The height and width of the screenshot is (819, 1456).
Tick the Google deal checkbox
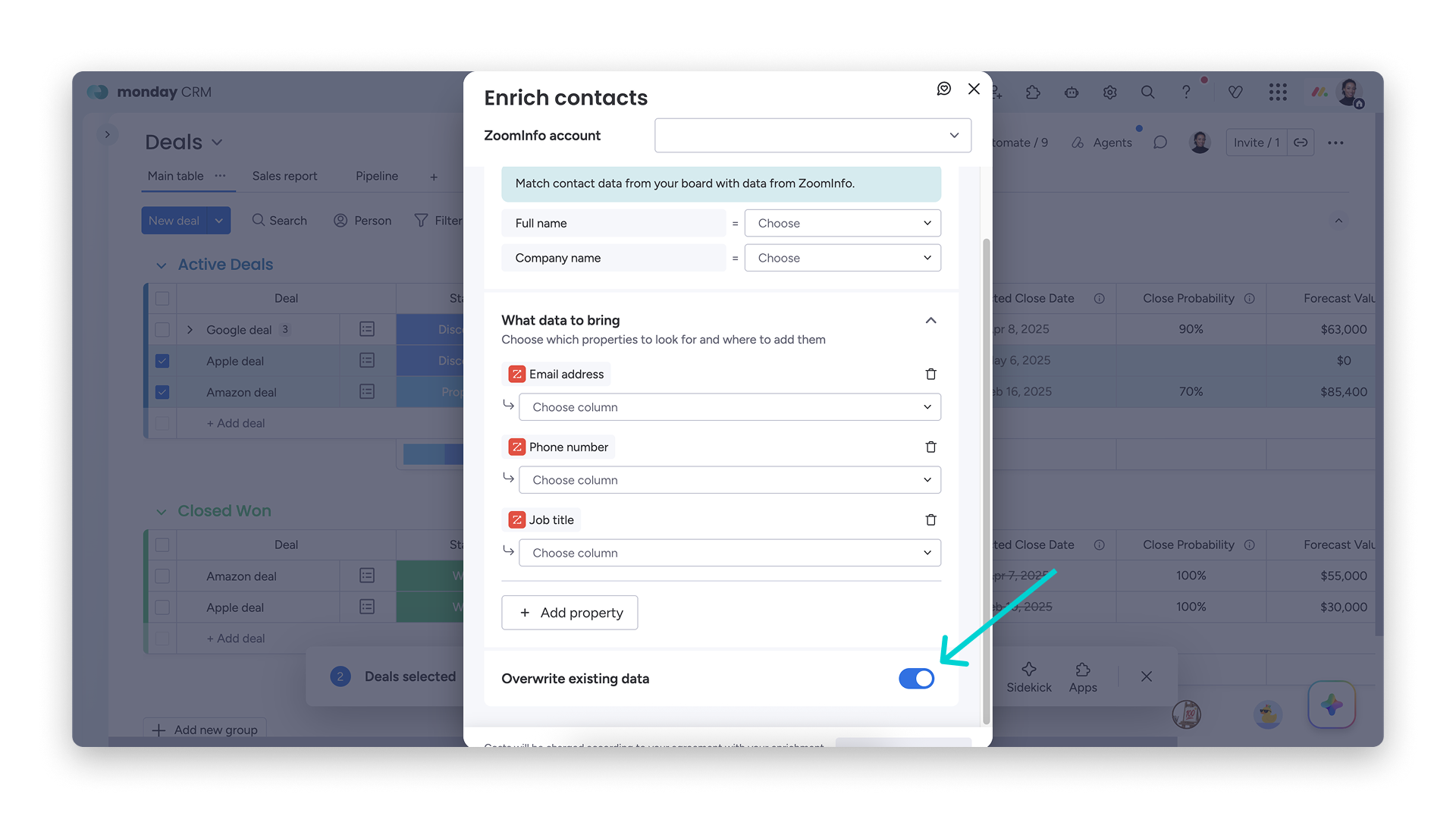(x=162, y=330)
